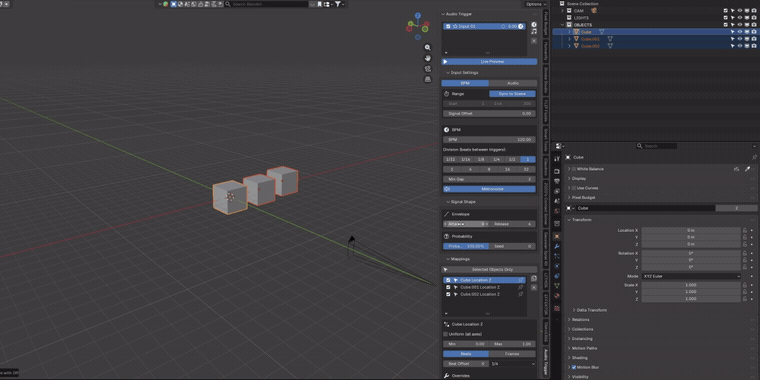Collapse the OBJECTS collection in outliner
This screenshot has height=380, width=760.
(563, 25)
